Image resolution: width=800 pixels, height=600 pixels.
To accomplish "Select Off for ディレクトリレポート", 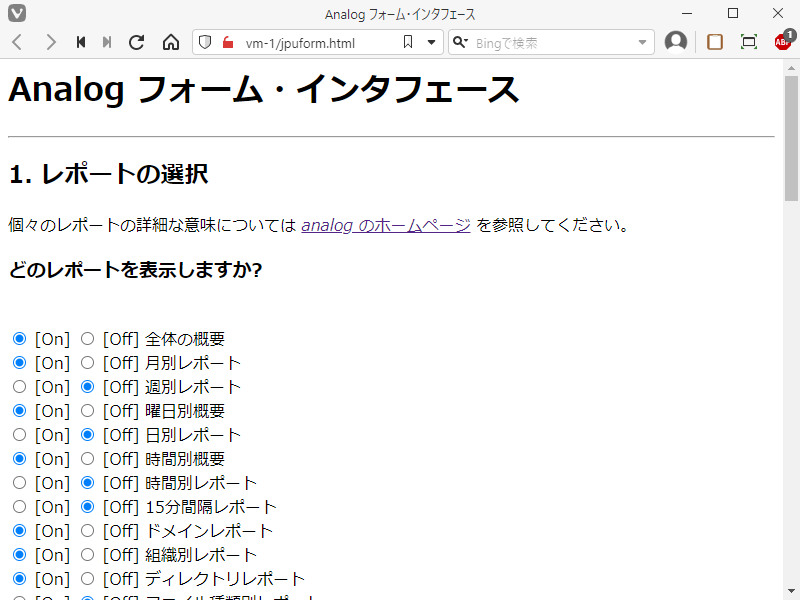I will pyautogui.click(x=88, y=579).
